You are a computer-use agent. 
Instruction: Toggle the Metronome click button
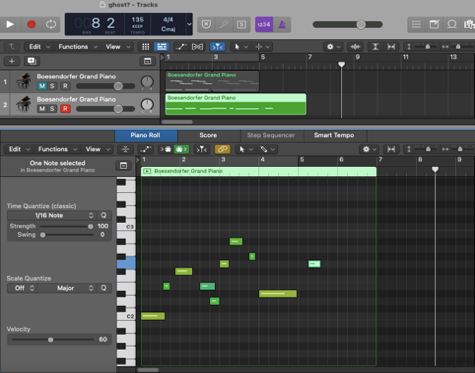[282, 24]
